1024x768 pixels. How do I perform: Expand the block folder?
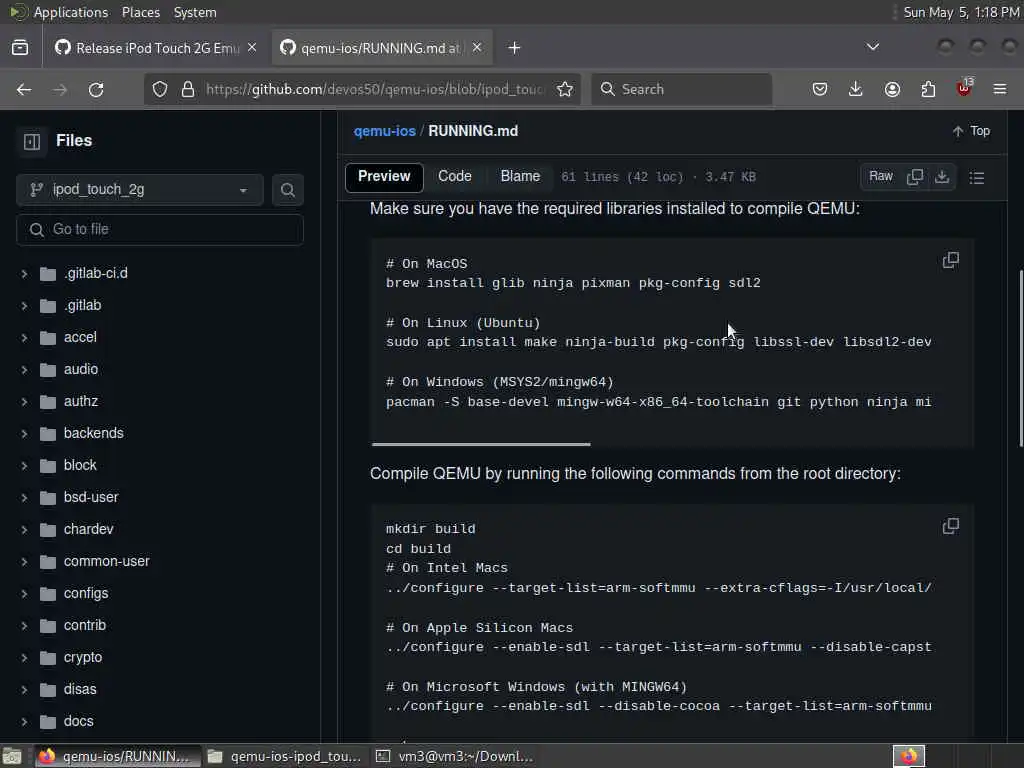24,466
